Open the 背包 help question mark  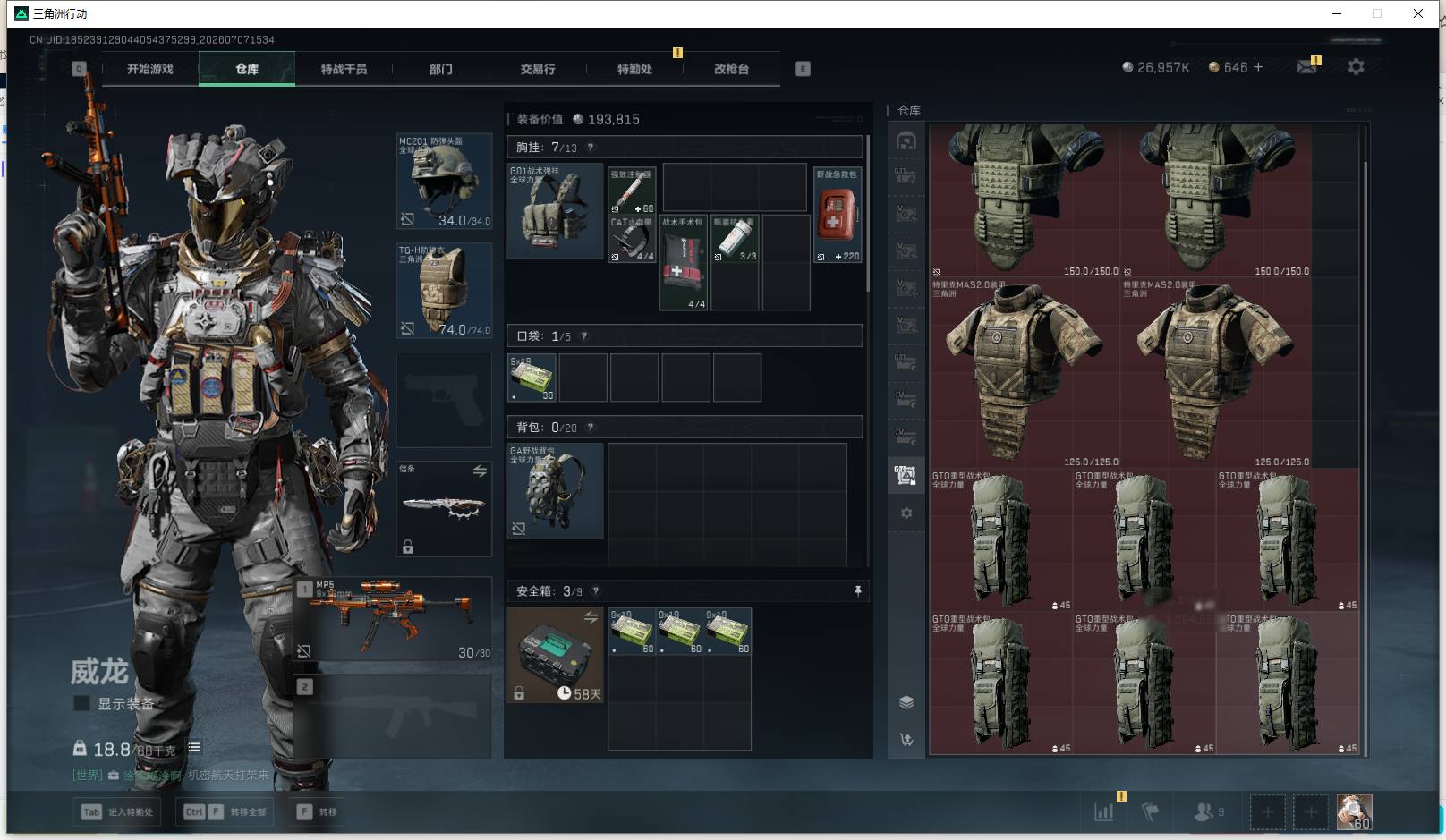click(591, 428)
